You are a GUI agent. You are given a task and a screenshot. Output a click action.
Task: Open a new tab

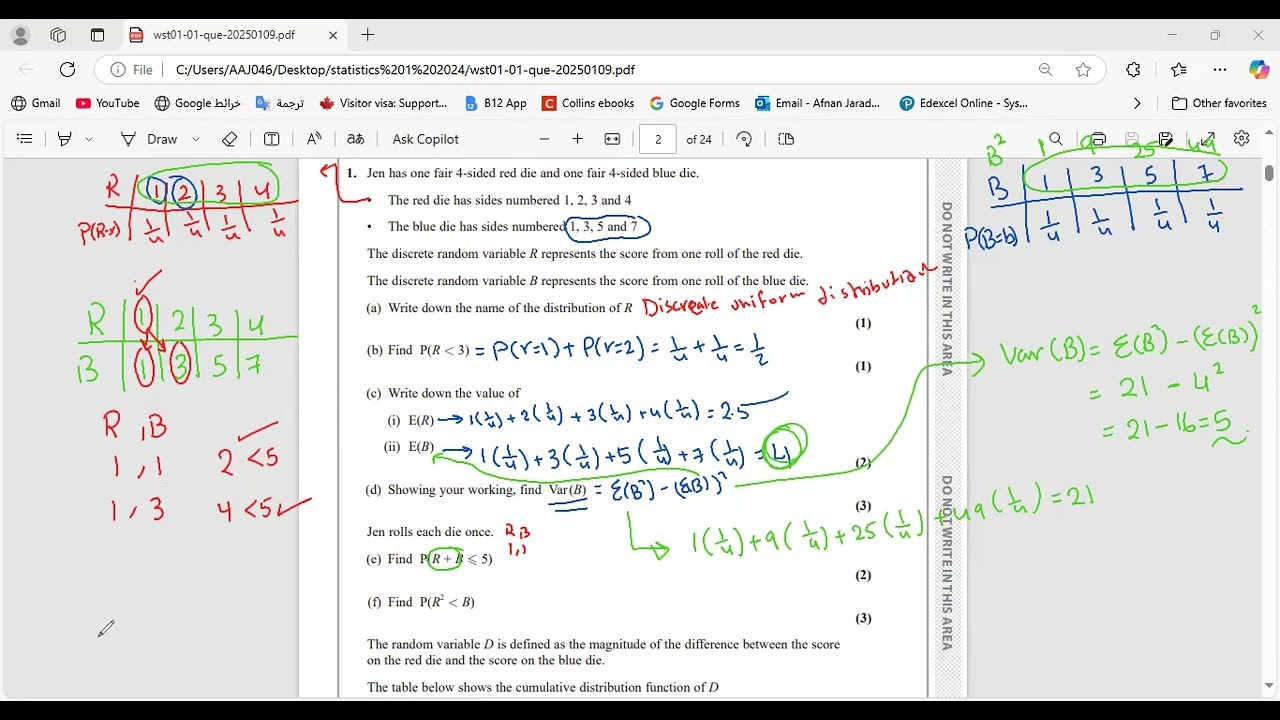point(368,35)
